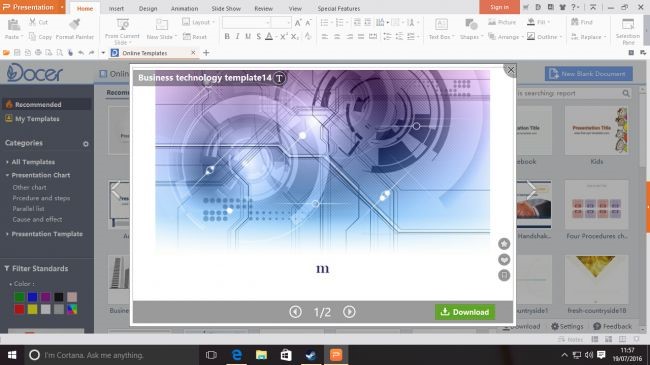Click the Text Box tool

pos(441,29)
